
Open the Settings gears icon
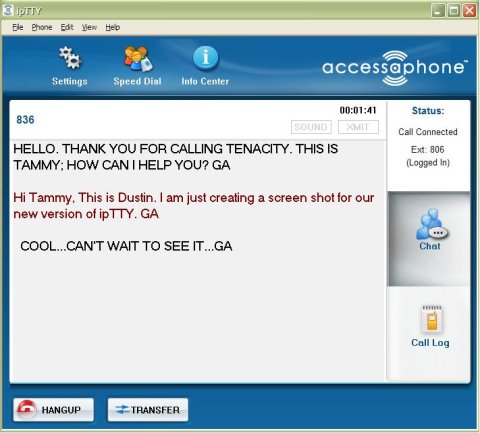click(x=70, y=58)
